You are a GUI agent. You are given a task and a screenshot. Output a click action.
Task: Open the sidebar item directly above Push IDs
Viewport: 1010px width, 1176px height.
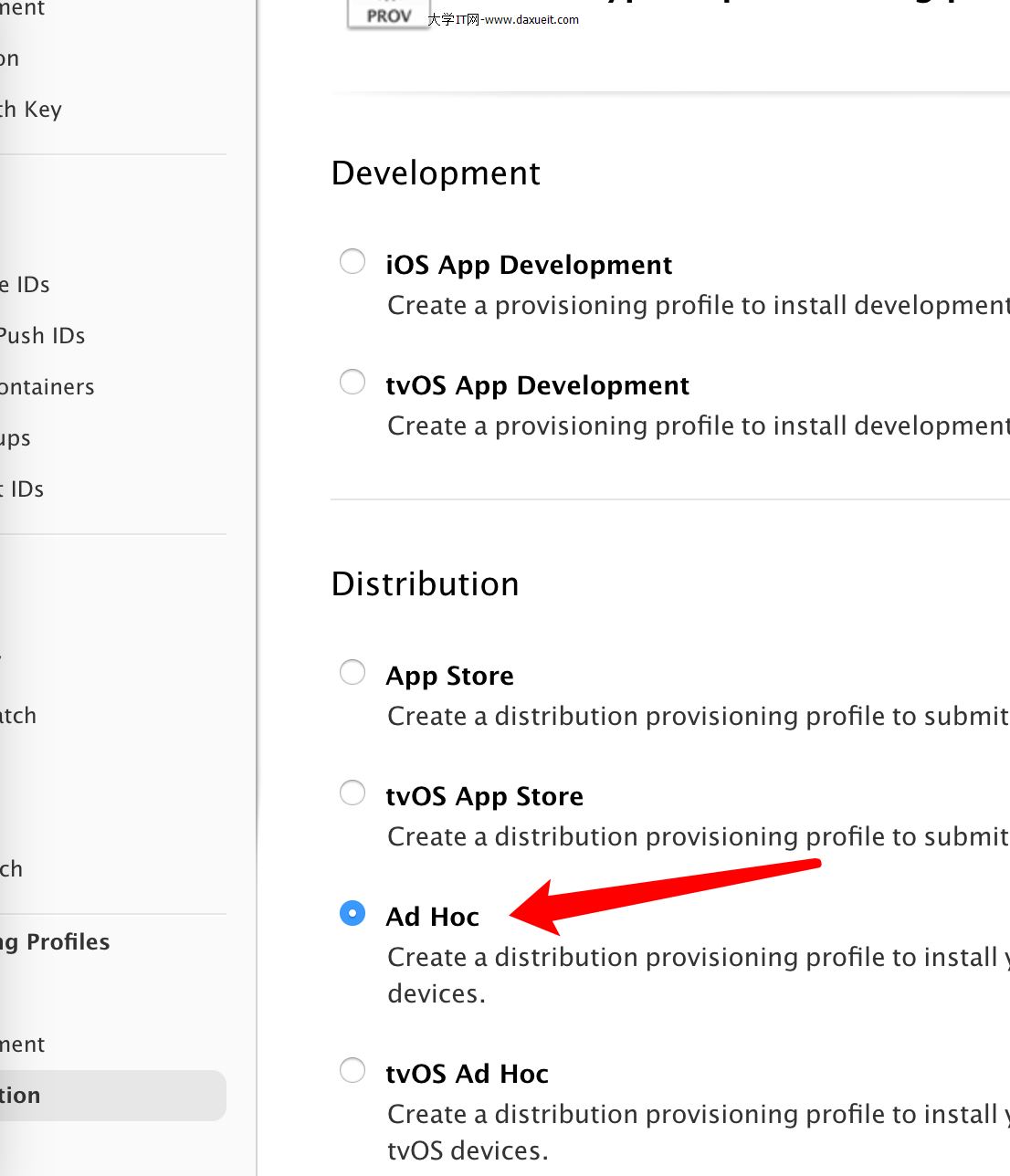click(25, 285)
